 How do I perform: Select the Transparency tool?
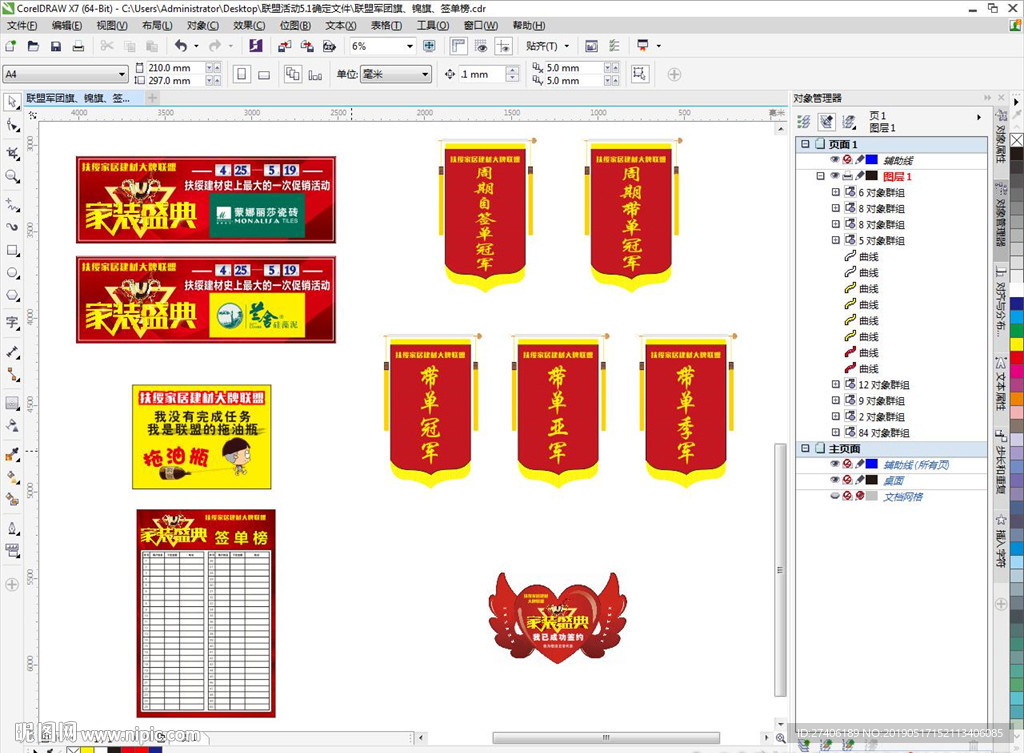[12, 426]
